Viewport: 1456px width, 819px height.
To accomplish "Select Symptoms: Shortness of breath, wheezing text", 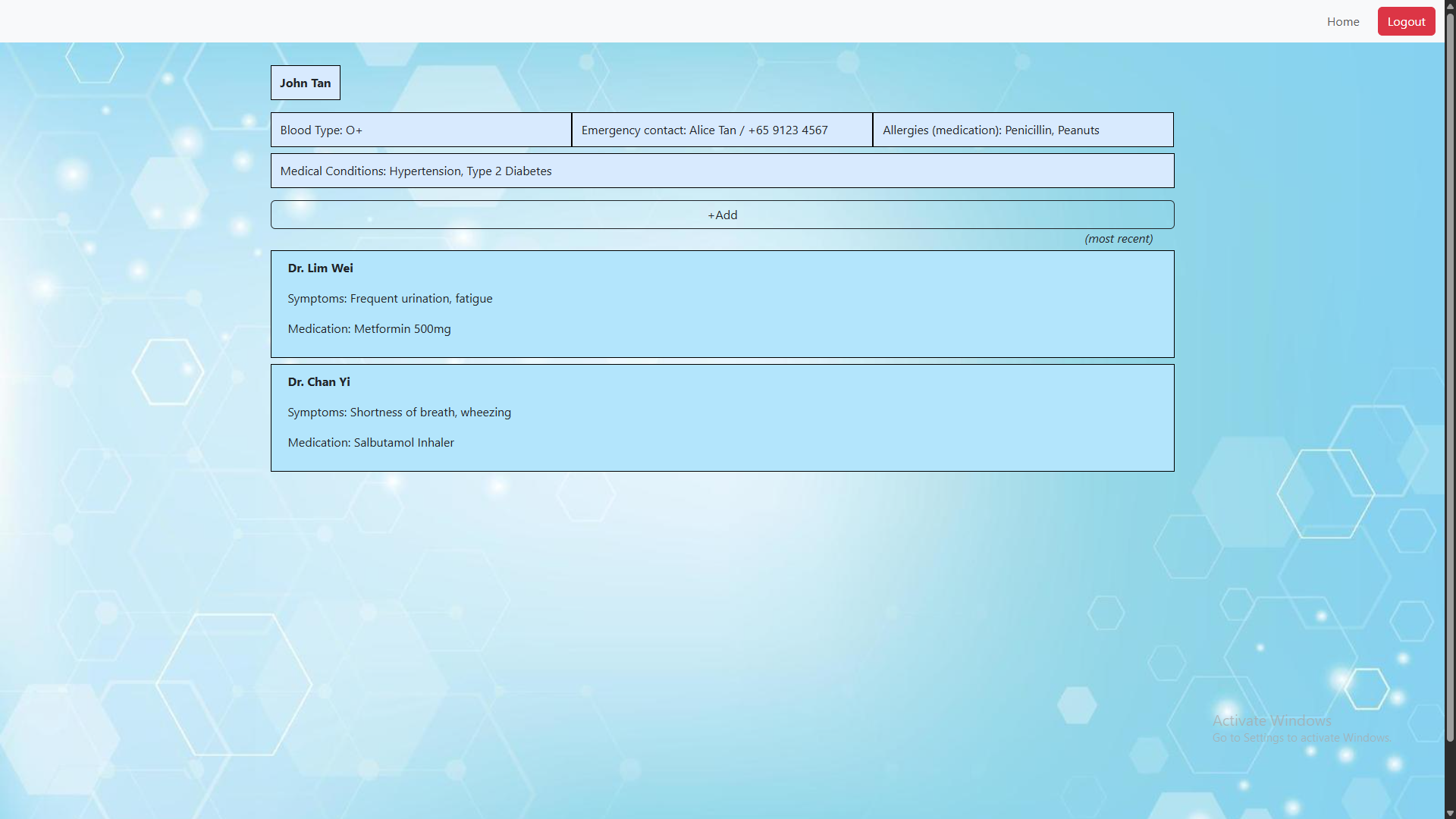I will pyautogui.click(x=399, y=413).
